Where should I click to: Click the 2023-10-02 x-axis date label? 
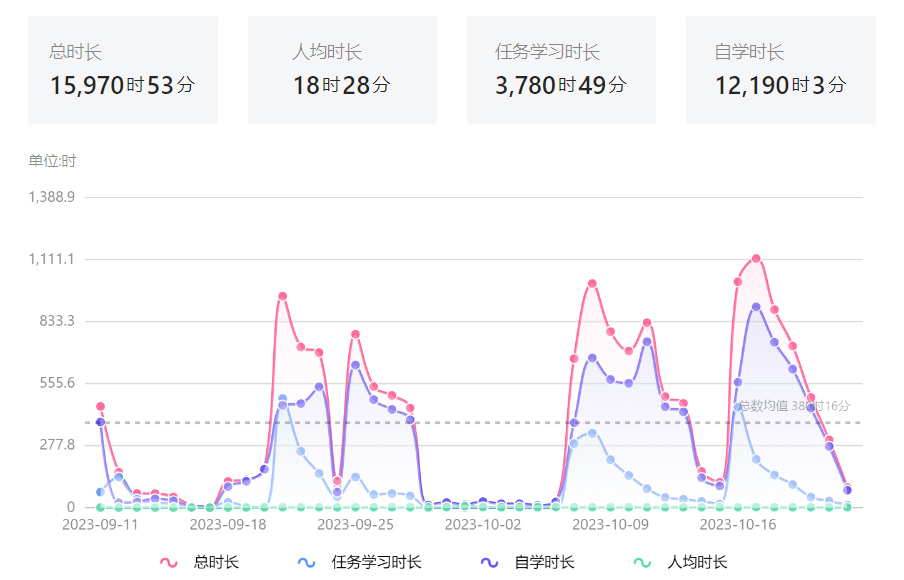click(x=483, y=524)
